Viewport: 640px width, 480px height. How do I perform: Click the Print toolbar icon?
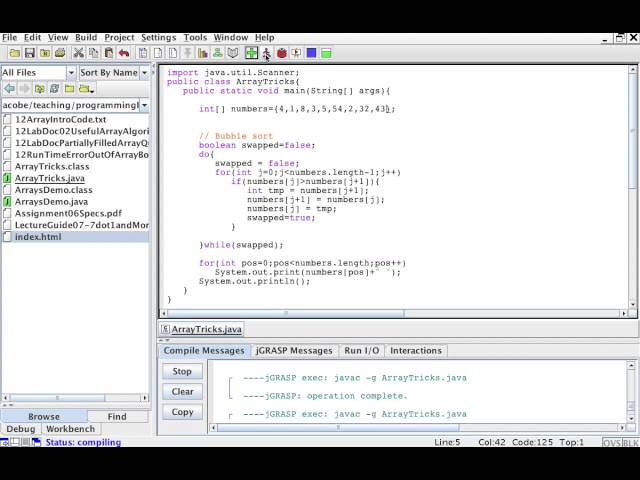pyautogui.click(x=60, y=53)
